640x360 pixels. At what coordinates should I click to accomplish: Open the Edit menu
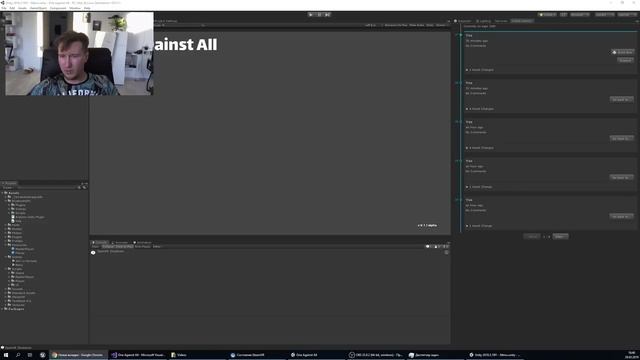coord(12,8)
